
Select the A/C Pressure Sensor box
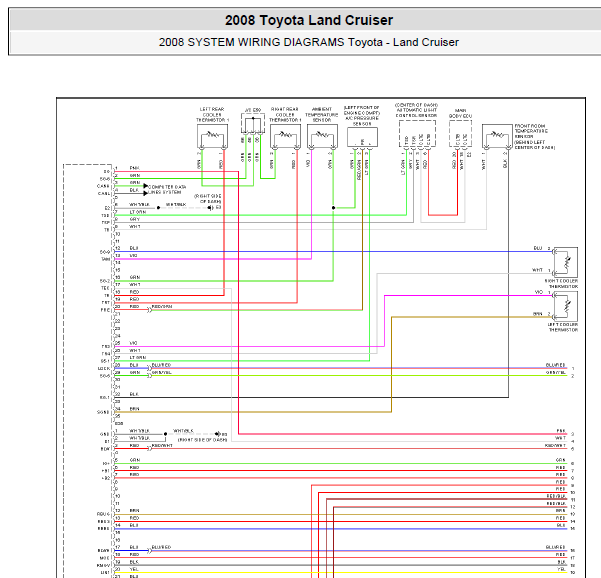362,137
